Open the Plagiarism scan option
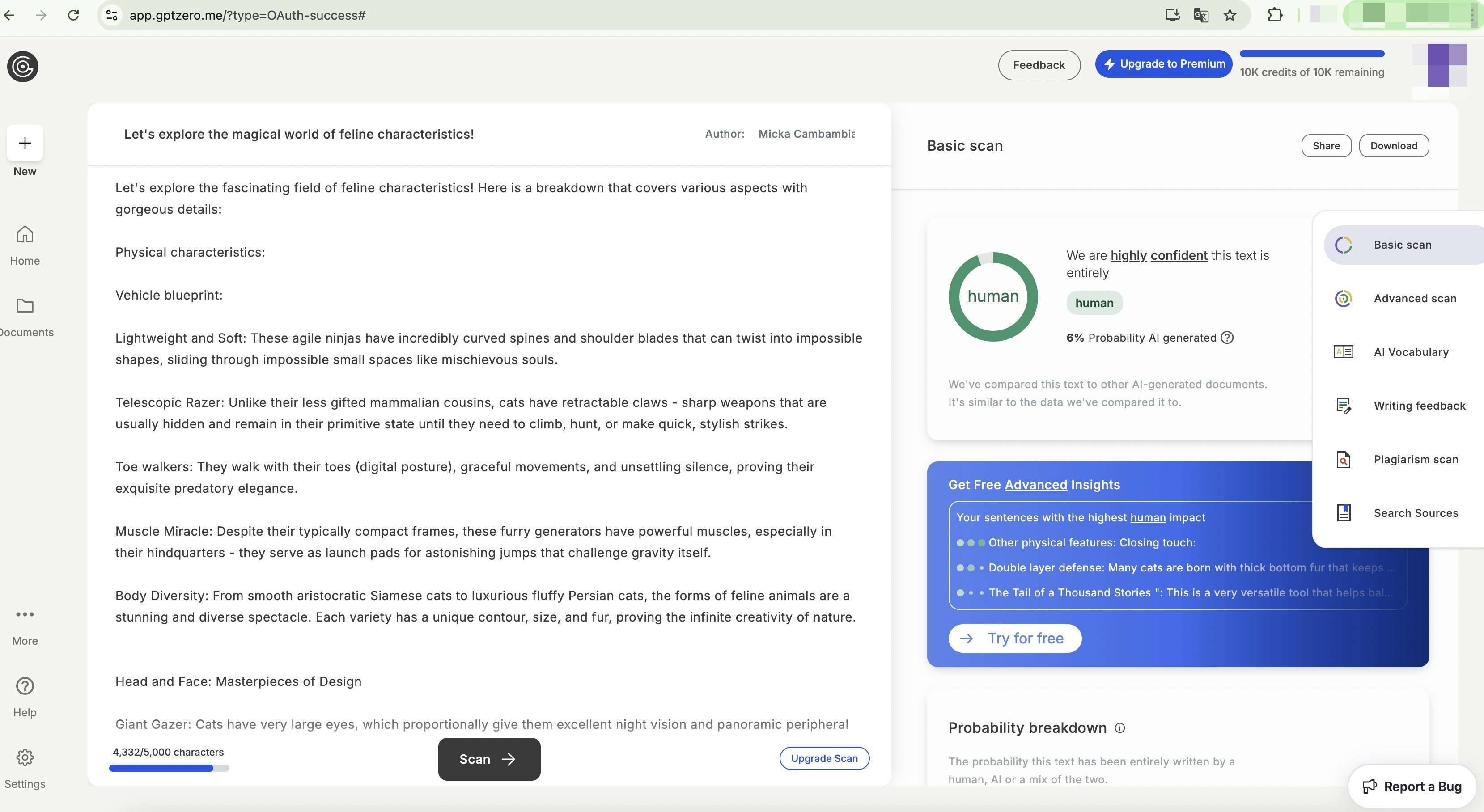The width and height of the screenshot is (1484, 812). click(x=1415, y=459)
